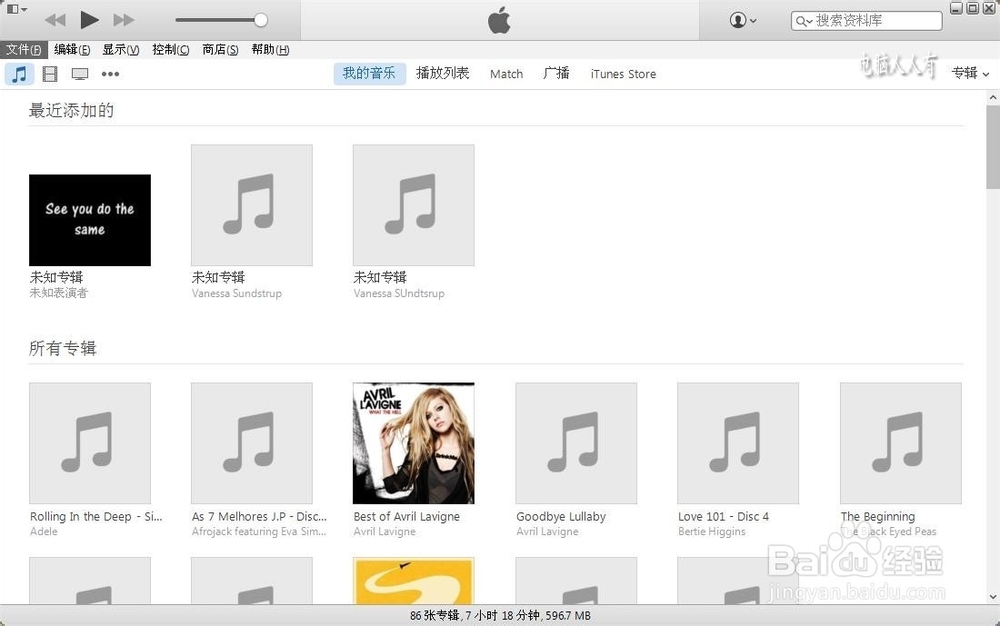Show more media types with ellipsis icon

tap(110, 74)
